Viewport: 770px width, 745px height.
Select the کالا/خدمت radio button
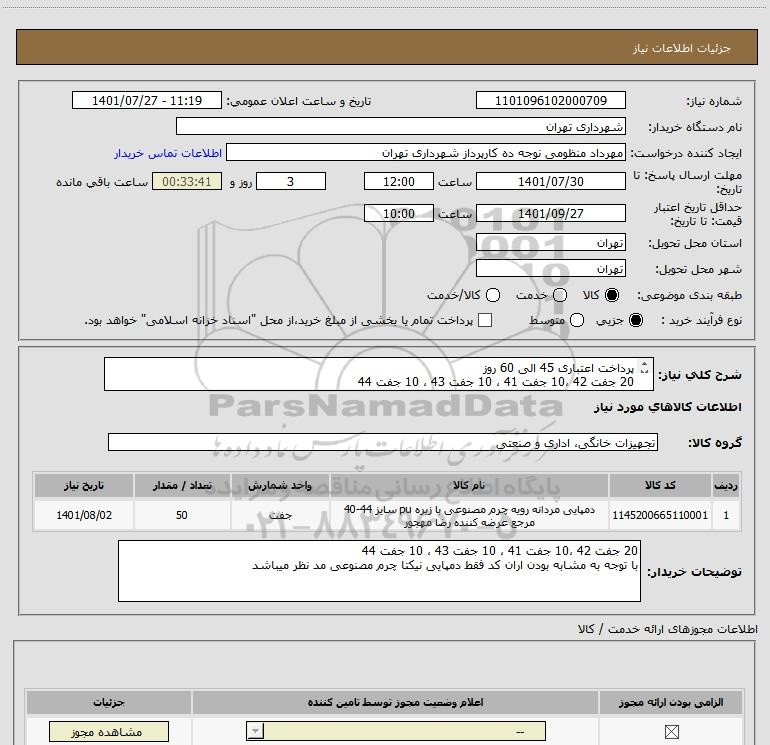[x=493, y=295]
